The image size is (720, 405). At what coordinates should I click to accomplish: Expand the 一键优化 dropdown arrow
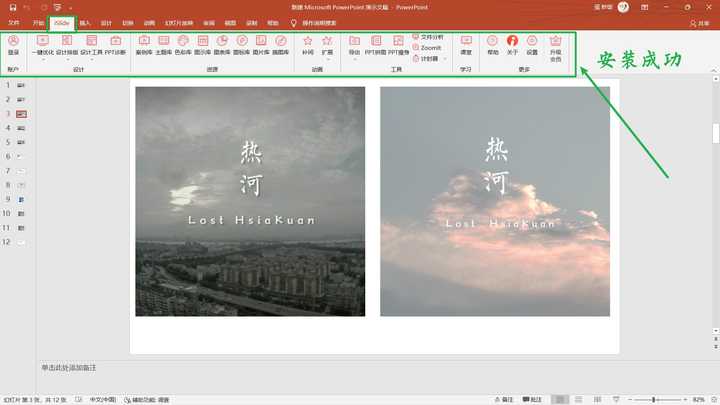[43, 60]
